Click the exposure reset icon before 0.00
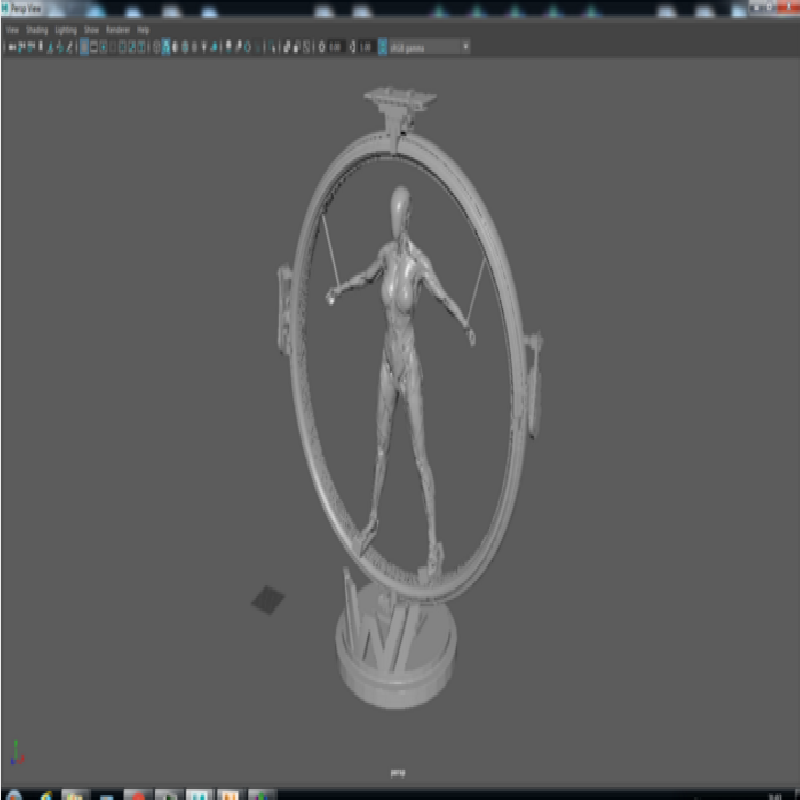 [320, 47]
